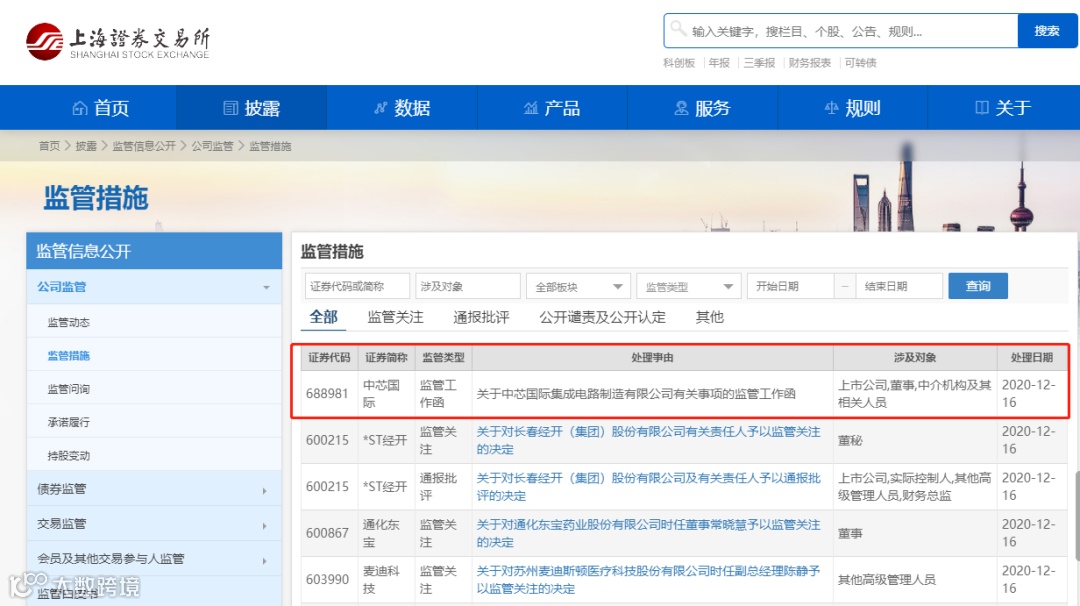Open 承诺履行 in the sidebar
Screen dimensions: 1080x606
[69, 422]
